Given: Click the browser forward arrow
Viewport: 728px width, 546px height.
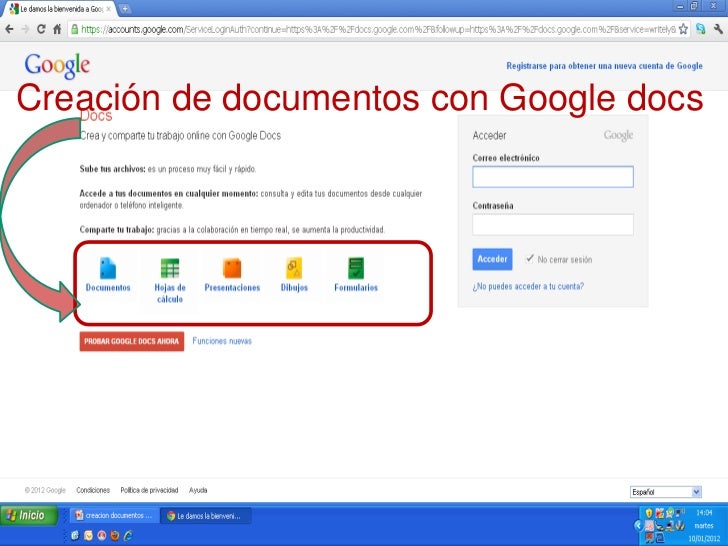Looking at the screenshot, I should [25, 29].
